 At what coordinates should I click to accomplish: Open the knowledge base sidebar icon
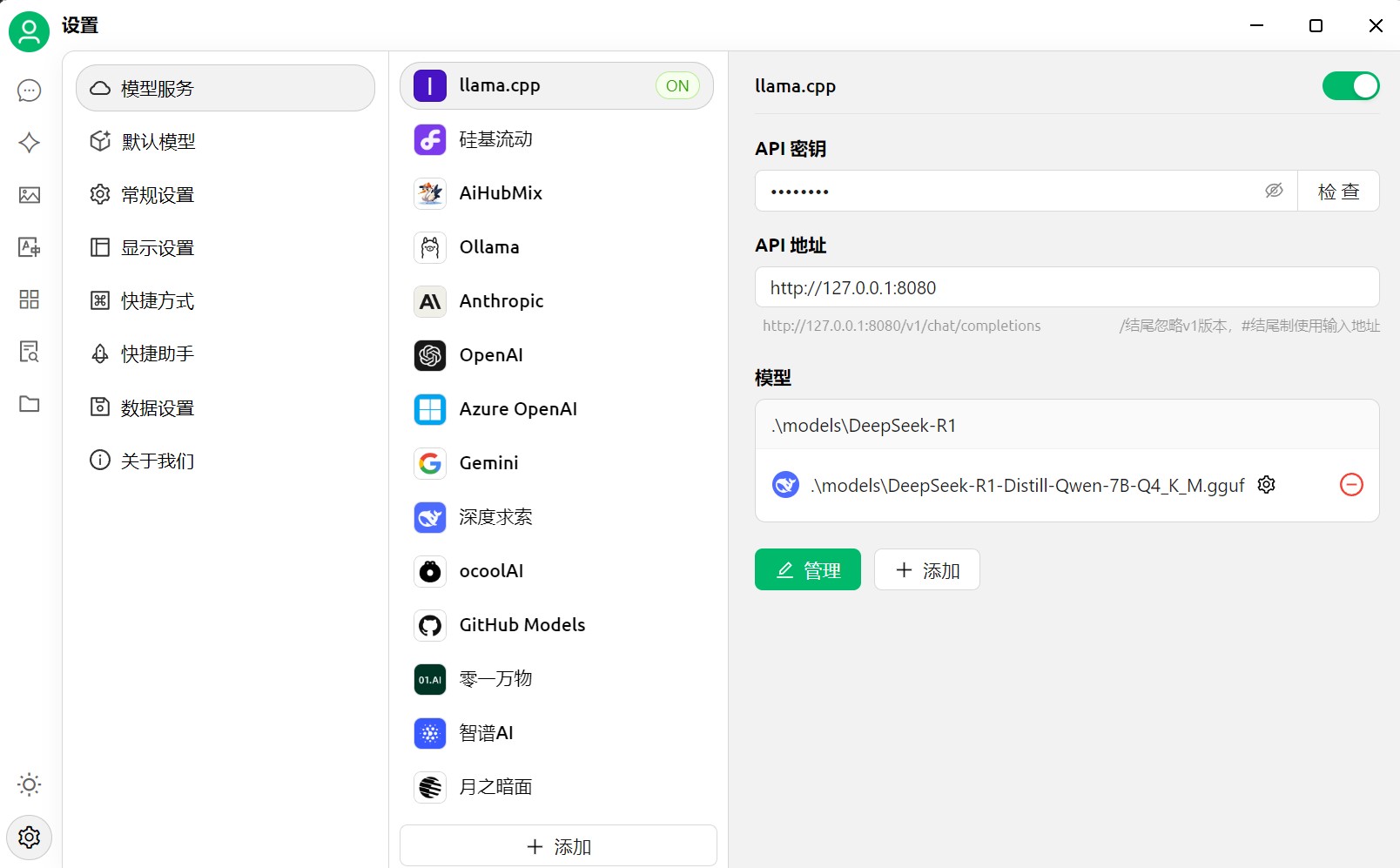30,352
